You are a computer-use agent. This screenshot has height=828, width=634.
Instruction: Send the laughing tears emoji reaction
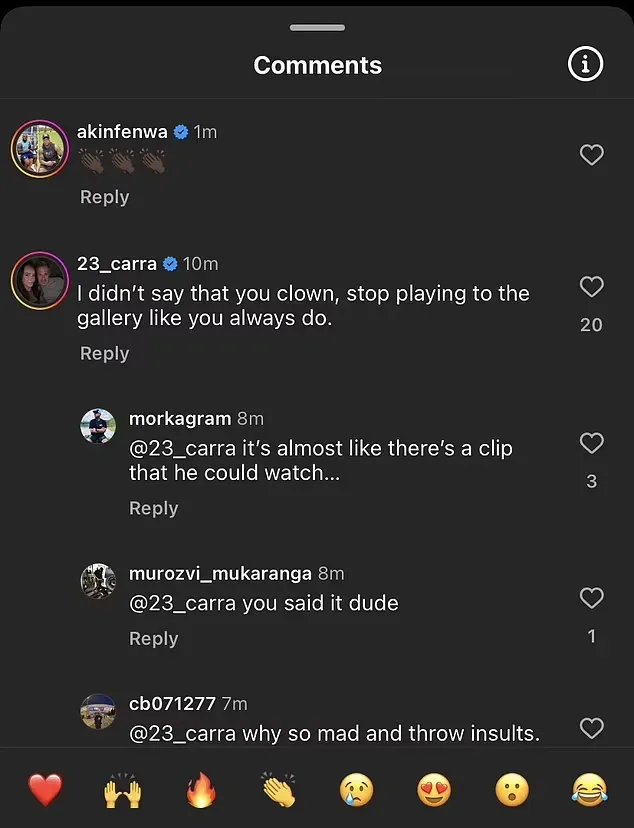[590, 791]
